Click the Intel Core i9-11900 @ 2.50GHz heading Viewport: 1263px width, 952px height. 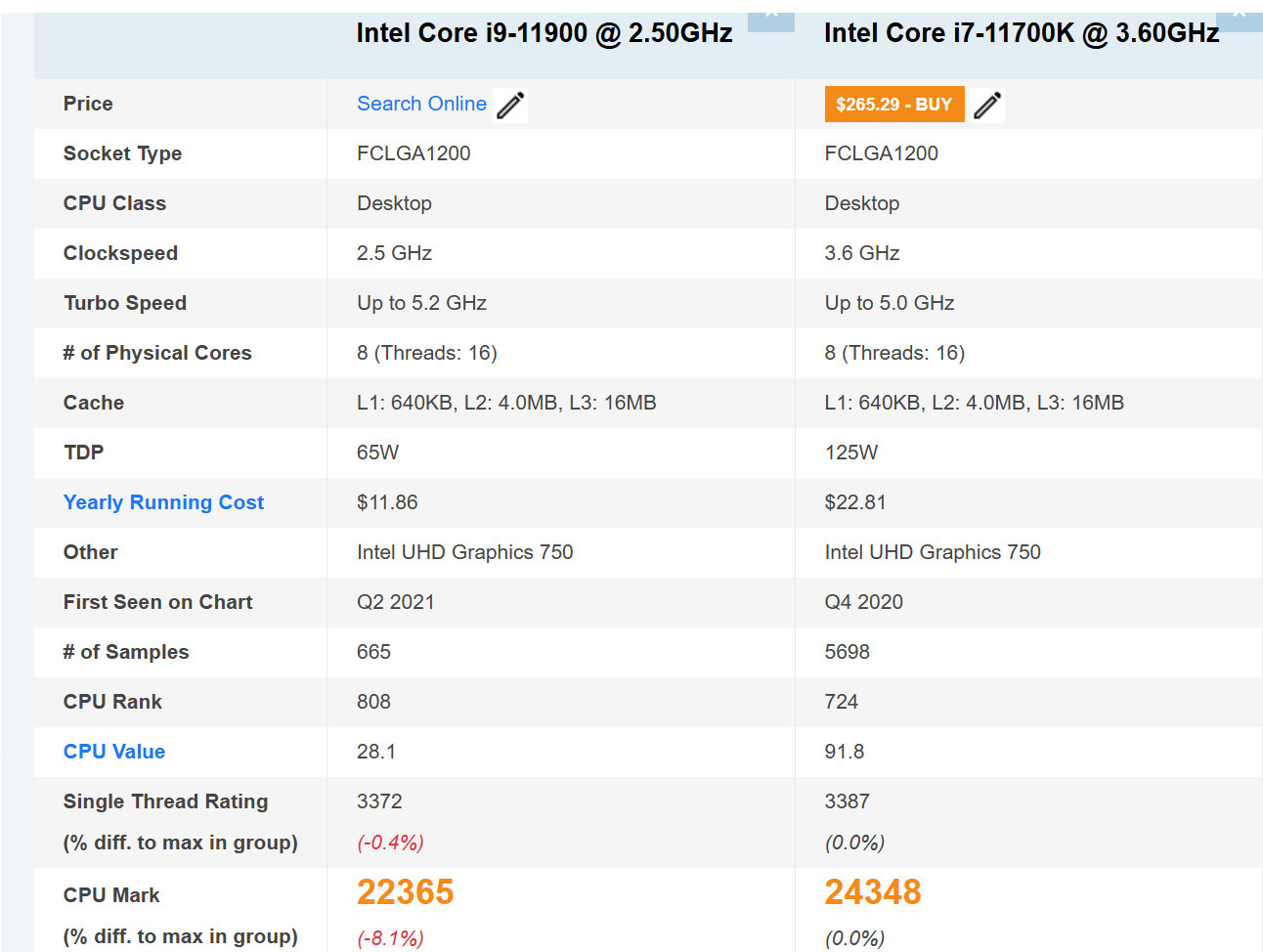[544, 33]
